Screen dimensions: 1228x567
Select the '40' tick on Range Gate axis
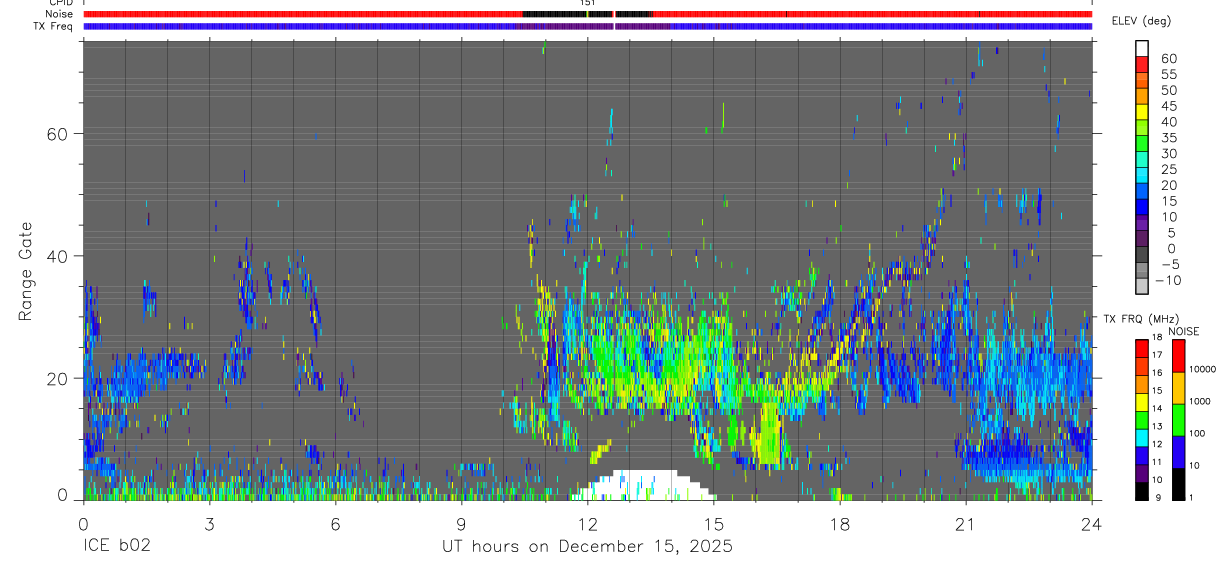pyautogui.click(x=55, y=256)
